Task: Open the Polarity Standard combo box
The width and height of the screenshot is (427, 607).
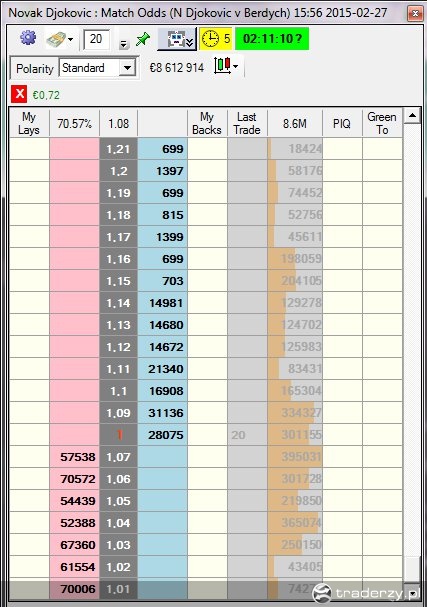Action: pos(98,68)
